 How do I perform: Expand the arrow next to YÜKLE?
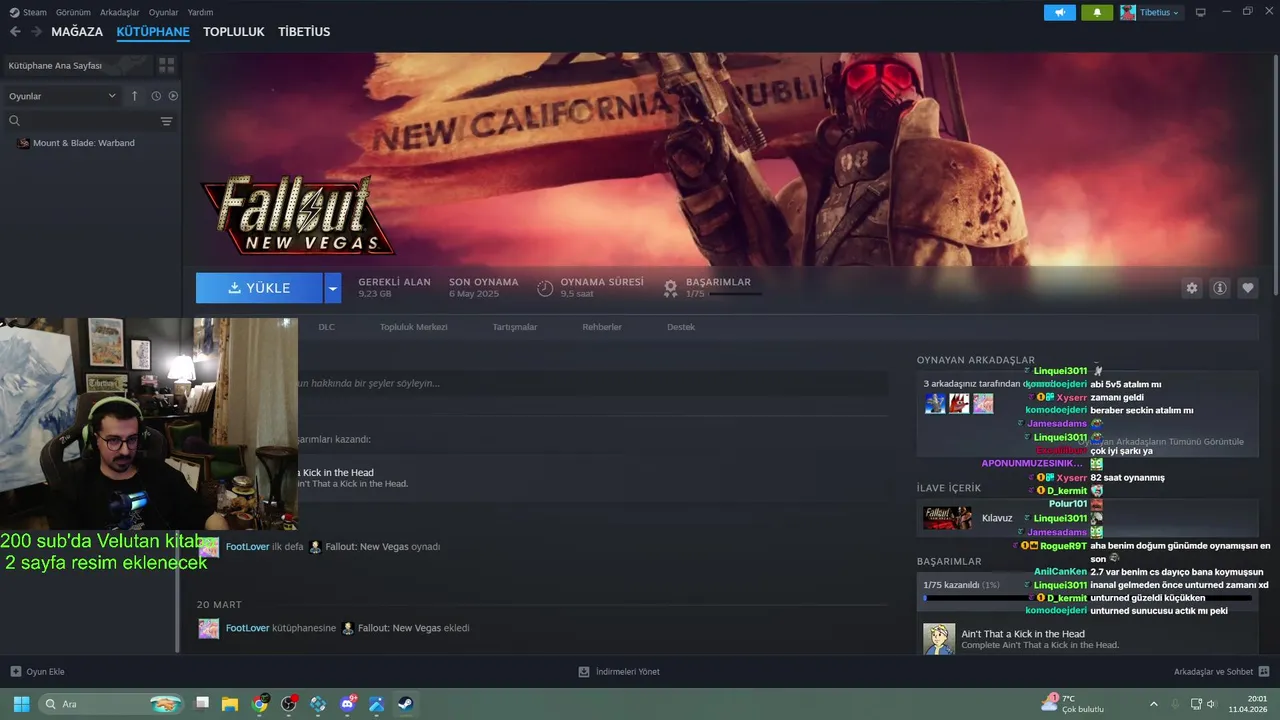[333, 288]
